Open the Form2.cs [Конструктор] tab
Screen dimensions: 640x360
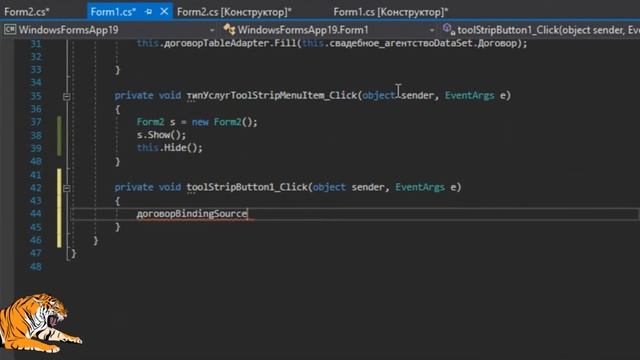tap(234, 12)
